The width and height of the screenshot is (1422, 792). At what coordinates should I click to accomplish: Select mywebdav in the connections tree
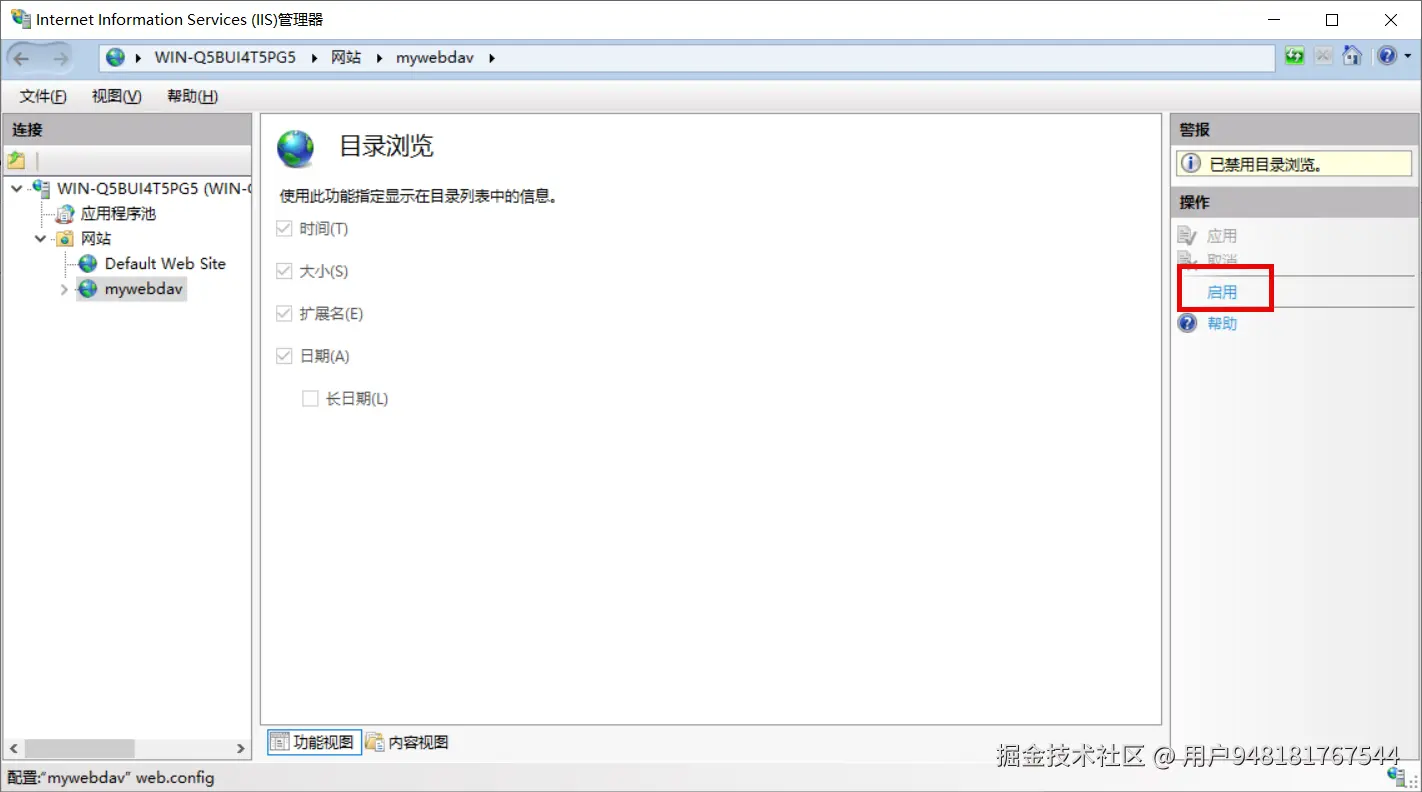(x=144, y=289)
